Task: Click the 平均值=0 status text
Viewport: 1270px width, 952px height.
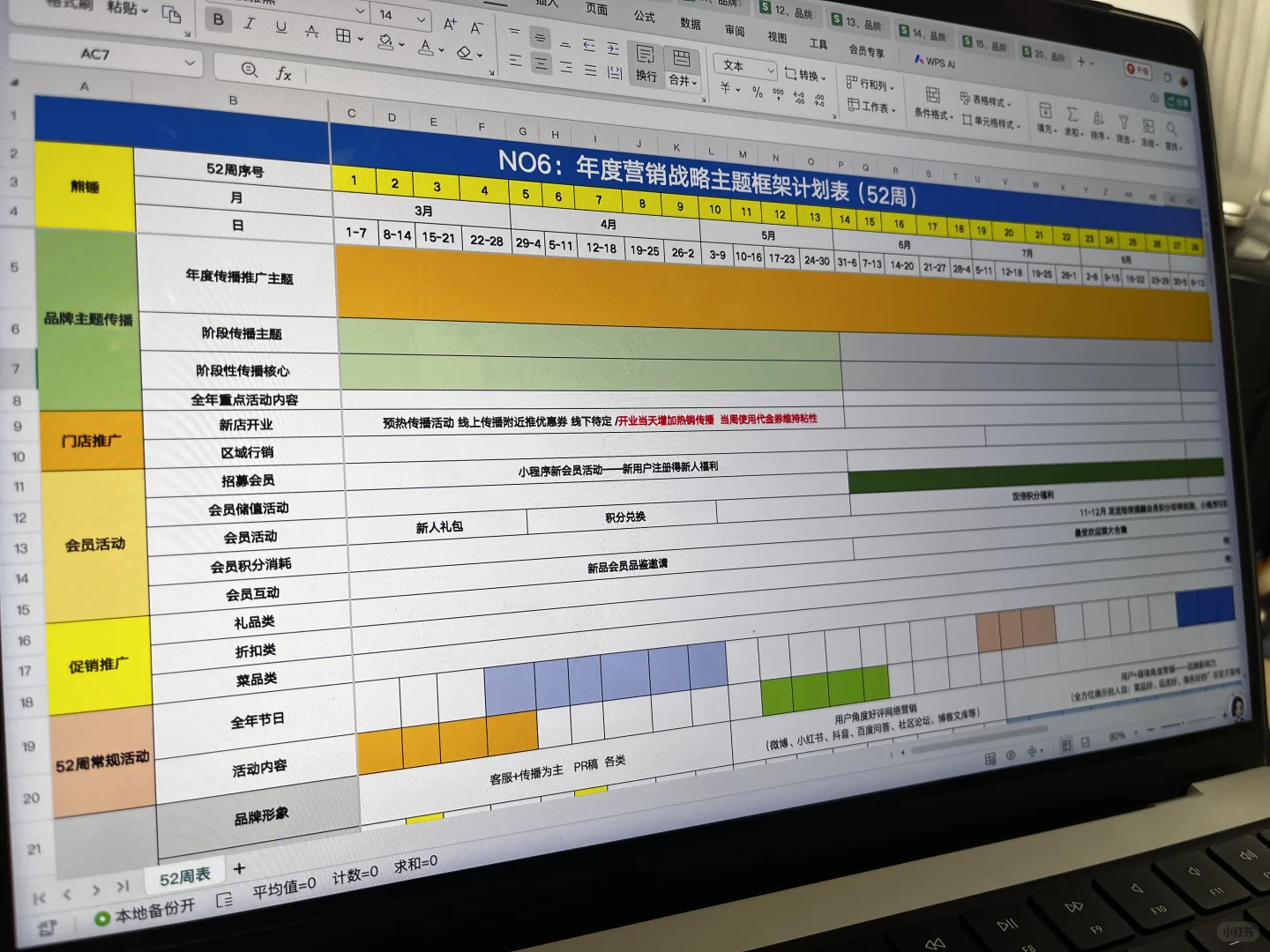Action: click(284, 888)
